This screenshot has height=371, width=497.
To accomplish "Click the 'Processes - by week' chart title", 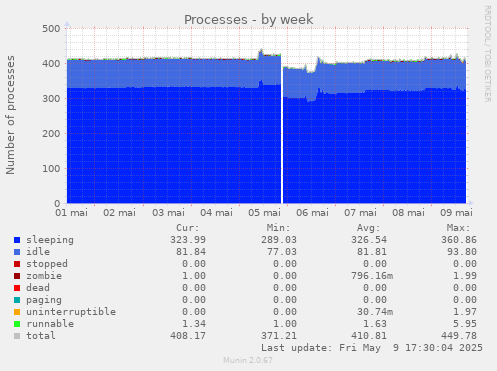I will [x=249, y=19].
